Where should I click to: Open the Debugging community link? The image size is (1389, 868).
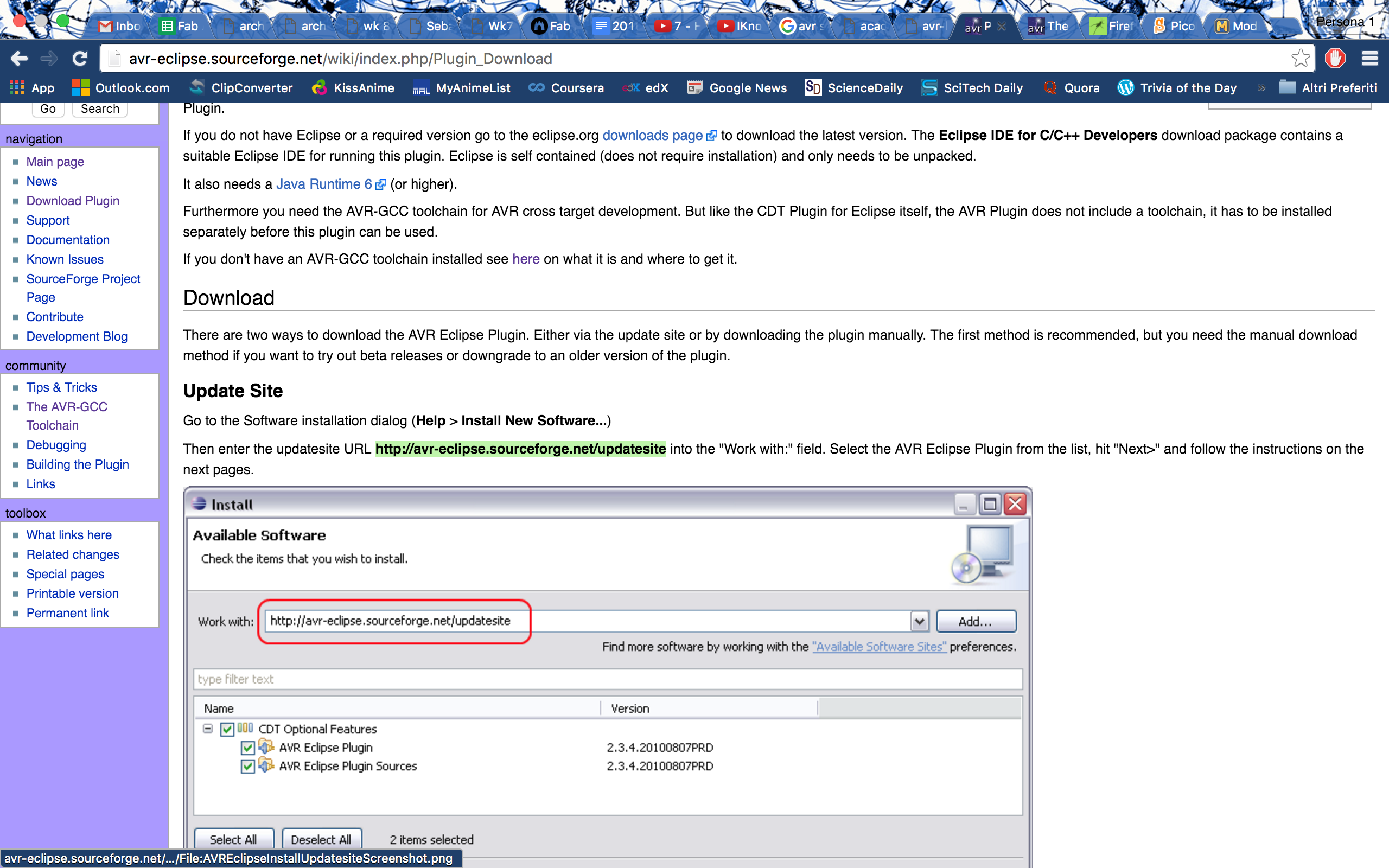pos(56,445)
